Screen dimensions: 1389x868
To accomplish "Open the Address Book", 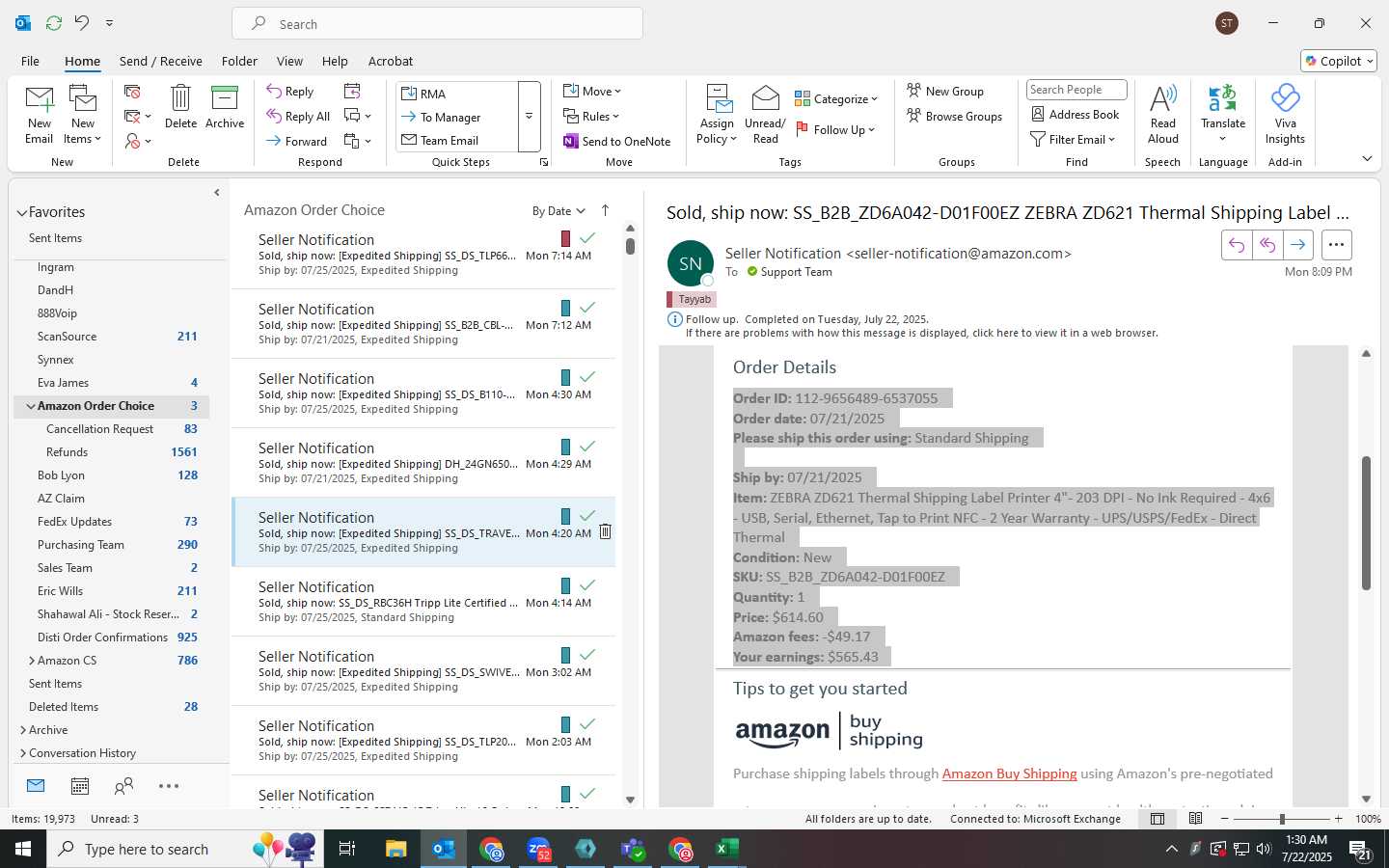I will click(x=1076, y=114).
